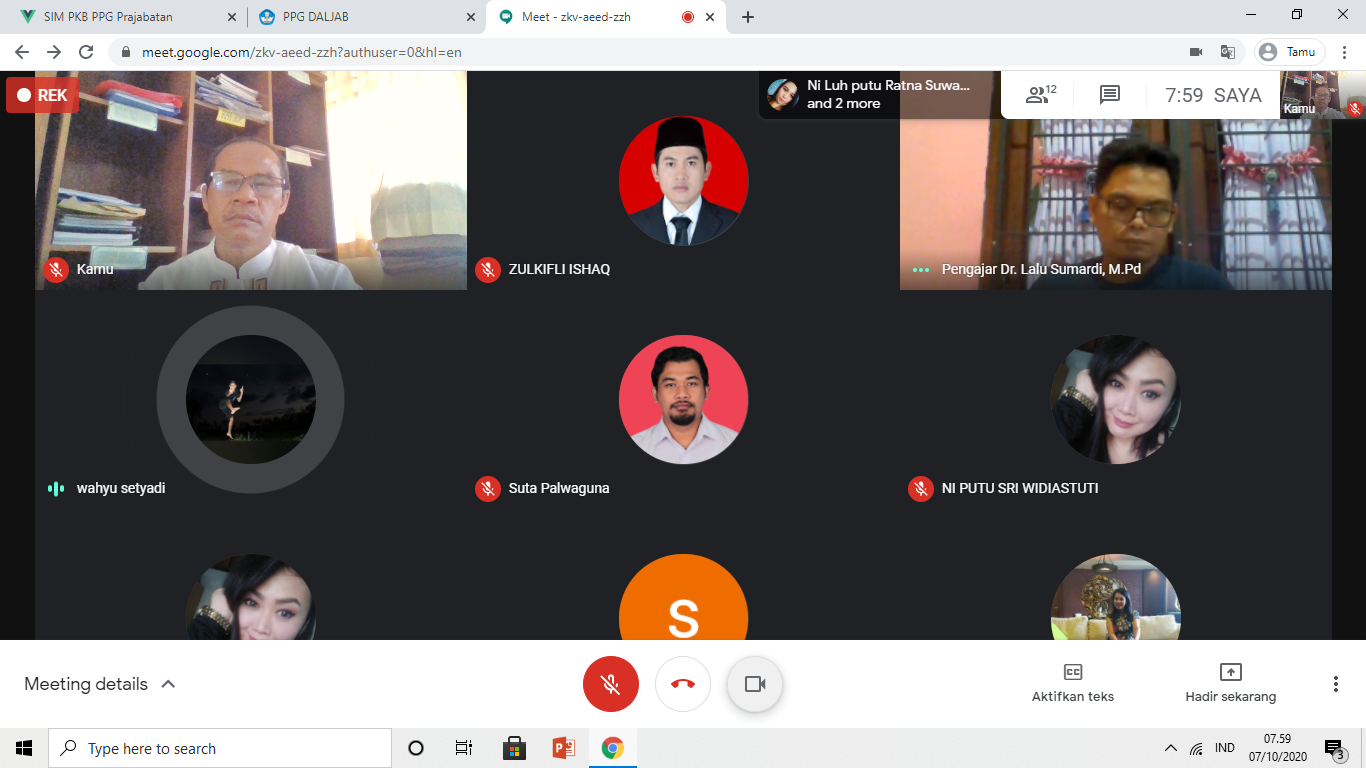The image size is (1366, 768).
Task: Click the REK recording indicator
Action: point(42,95)
